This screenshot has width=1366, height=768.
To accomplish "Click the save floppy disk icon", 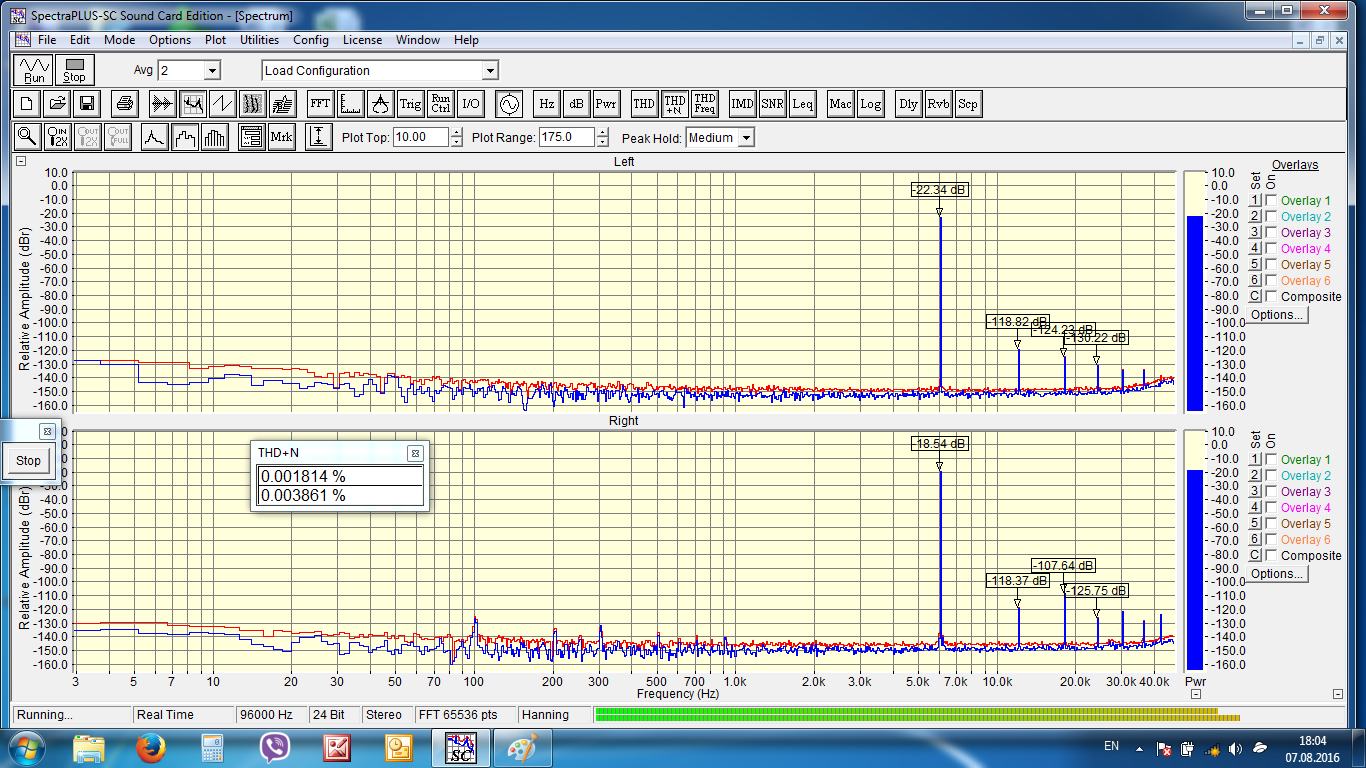I will 87,103.
